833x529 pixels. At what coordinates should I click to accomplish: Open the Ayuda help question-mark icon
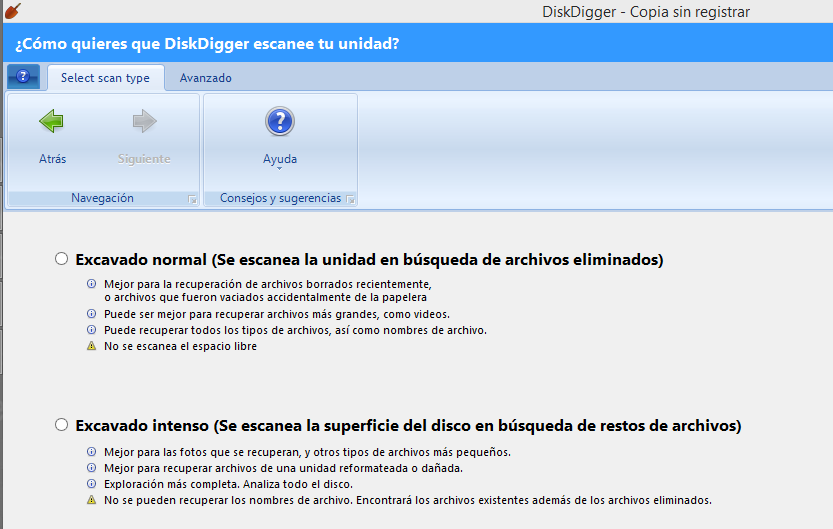[x=280, y=122]
